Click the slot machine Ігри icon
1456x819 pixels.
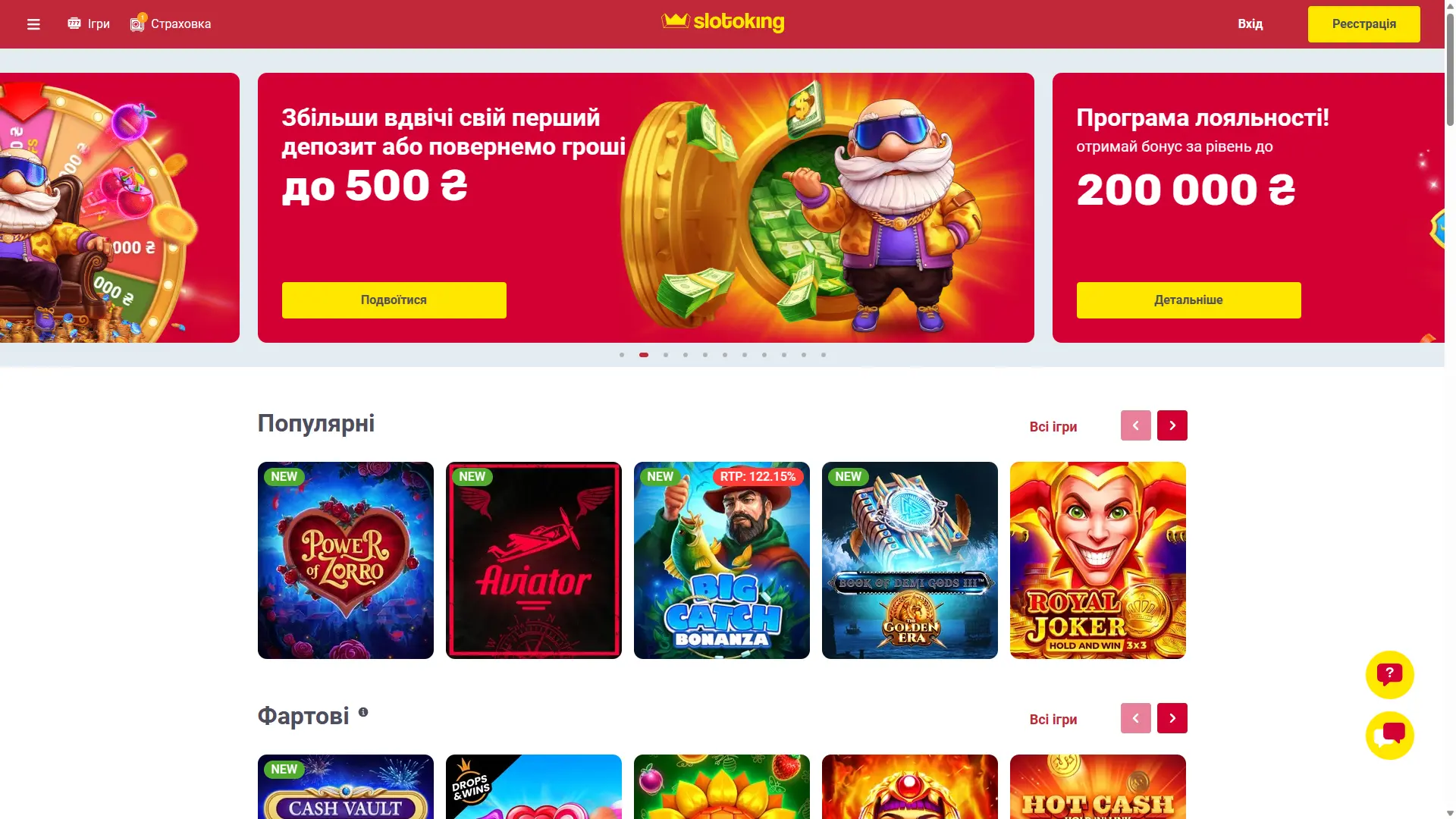coord(74,24)
